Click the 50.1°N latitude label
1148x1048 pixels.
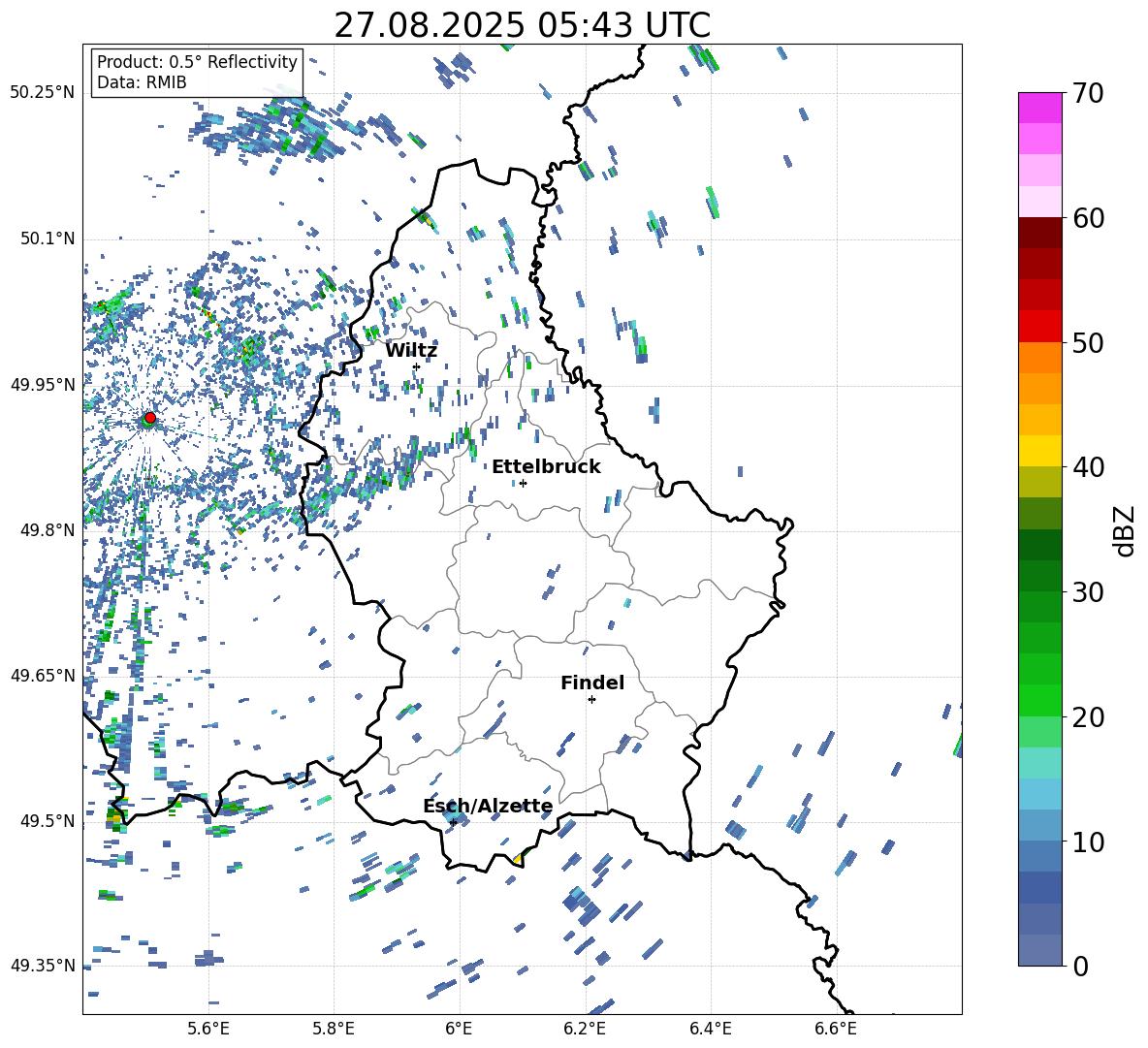(x=47, y=239)
